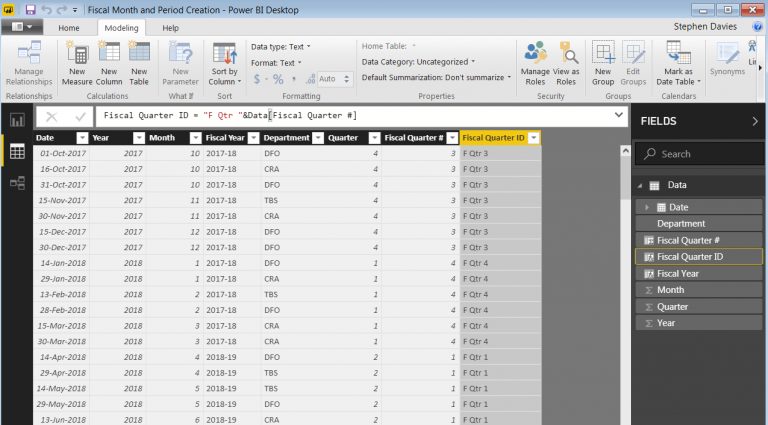768x425 pixels.
Task: Expand the Date field hierarchy
Action: (646, 207)
